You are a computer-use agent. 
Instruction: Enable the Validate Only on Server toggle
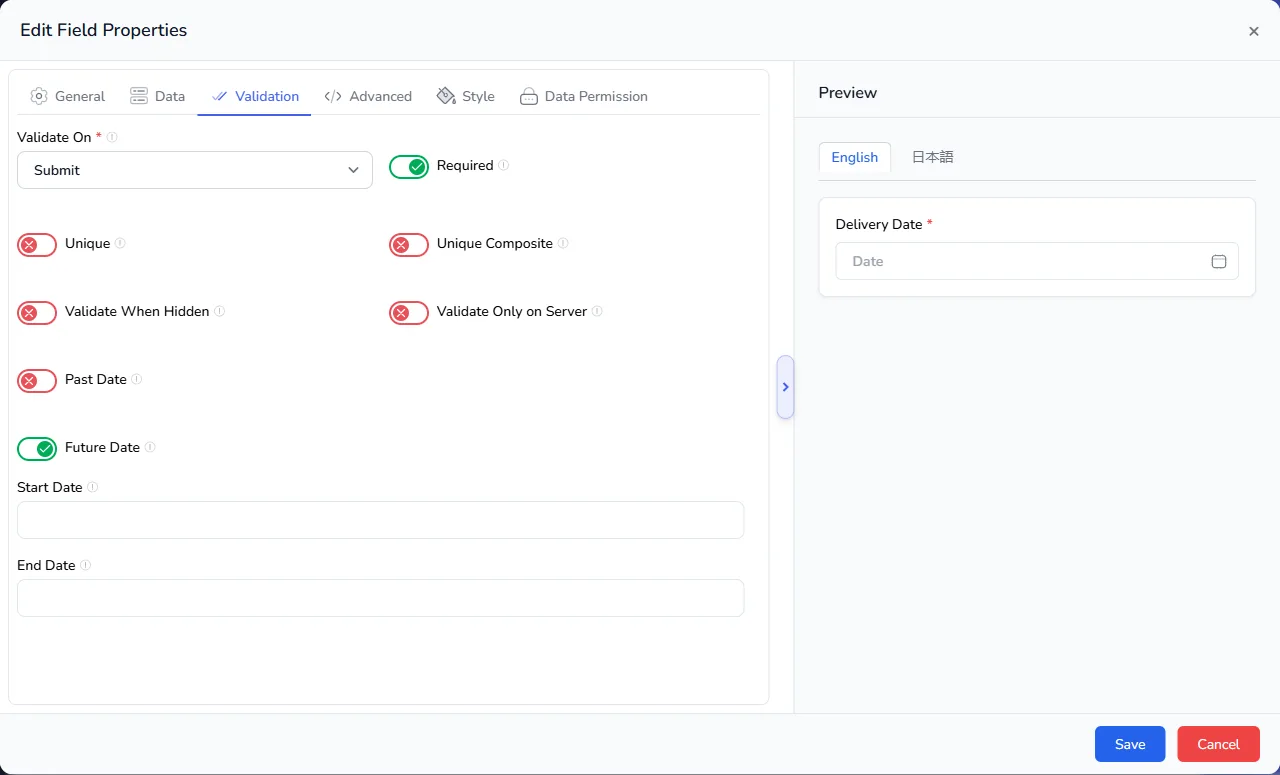[x=409, y=313]
